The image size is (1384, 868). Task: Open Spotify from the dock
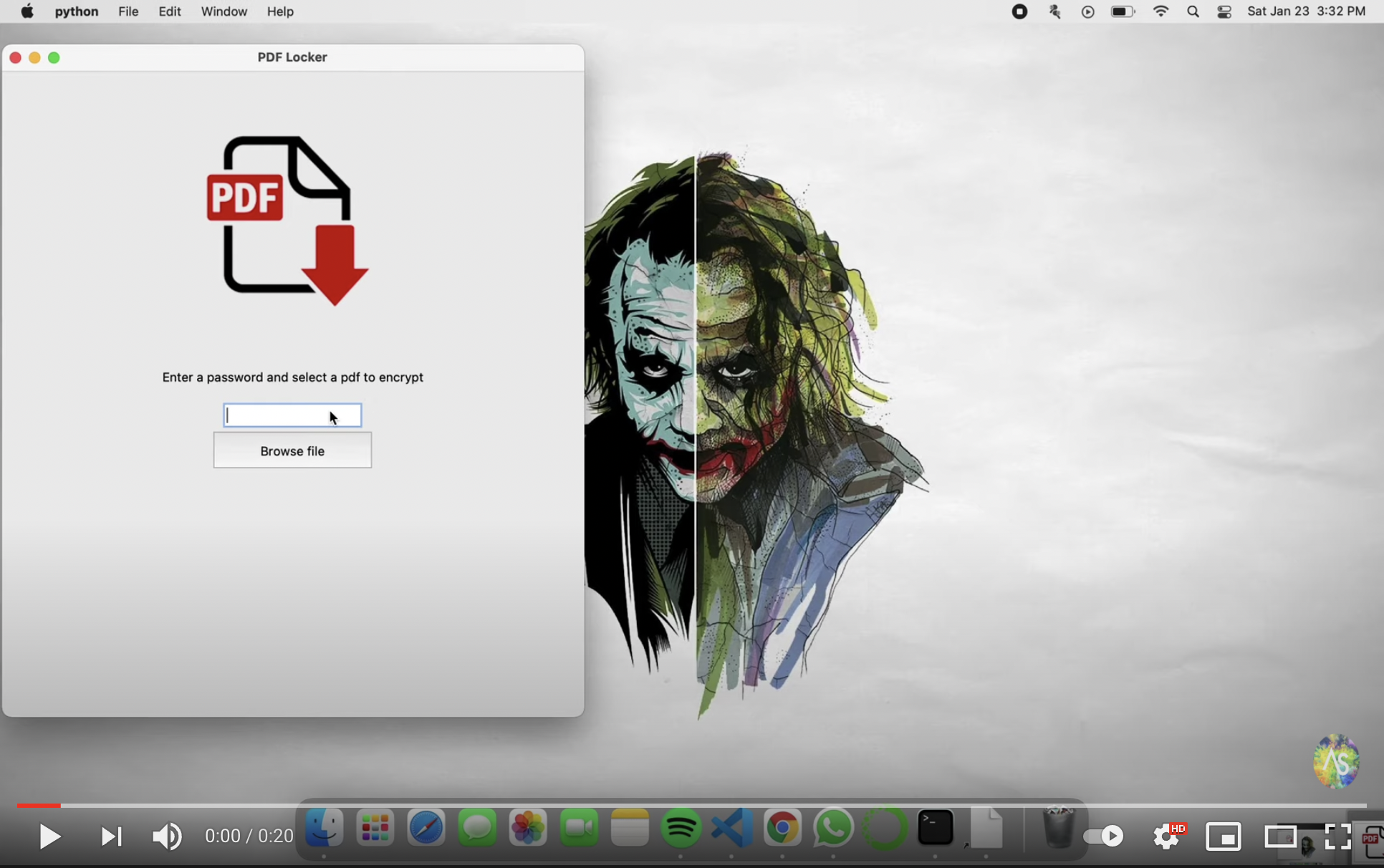pyautogui.click(x=681, y=828)
